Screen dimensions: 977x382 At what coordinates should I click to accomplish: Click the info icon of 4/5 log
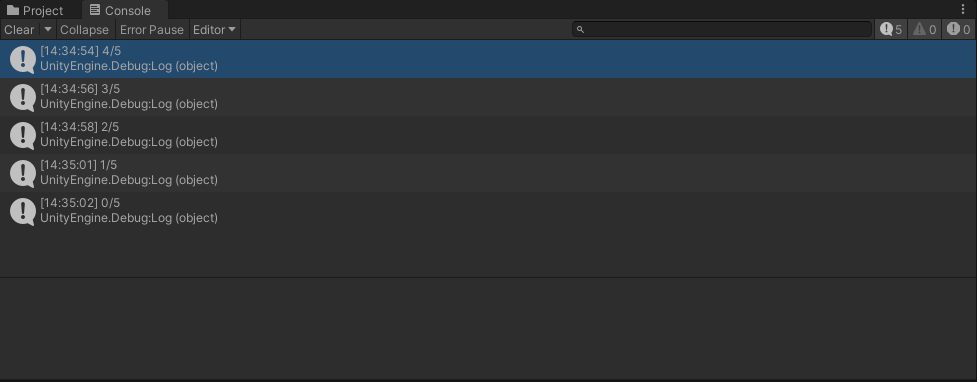[23, 59]
